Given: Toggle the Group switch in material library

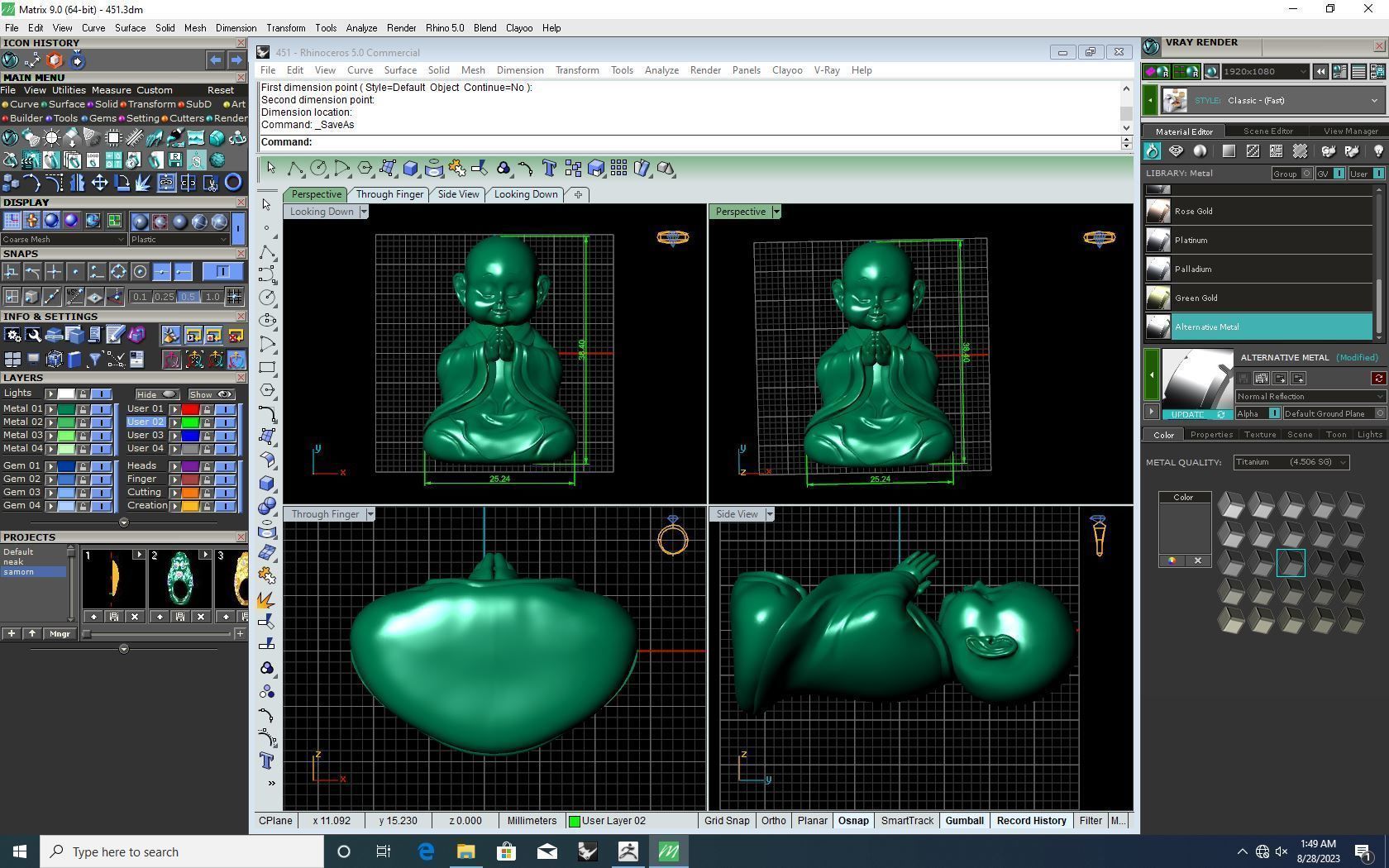Looking at the screenshot, I should pyautogui.click(x=1293, y=174).
